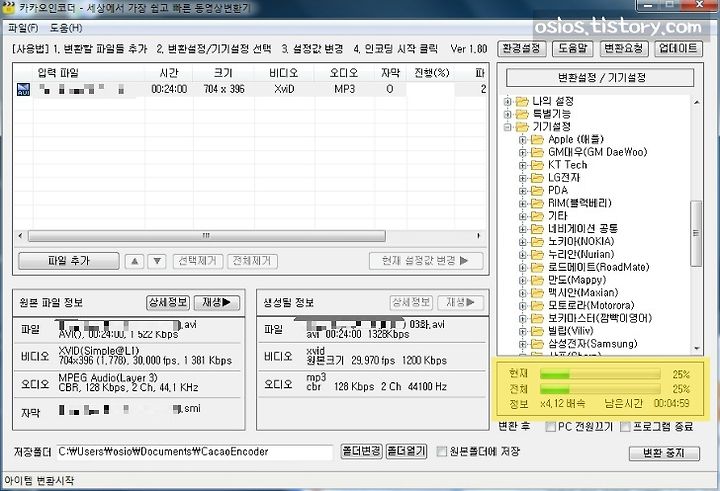Select LG전자 tree item
This screenshot has width=720, height=491.
564,178
